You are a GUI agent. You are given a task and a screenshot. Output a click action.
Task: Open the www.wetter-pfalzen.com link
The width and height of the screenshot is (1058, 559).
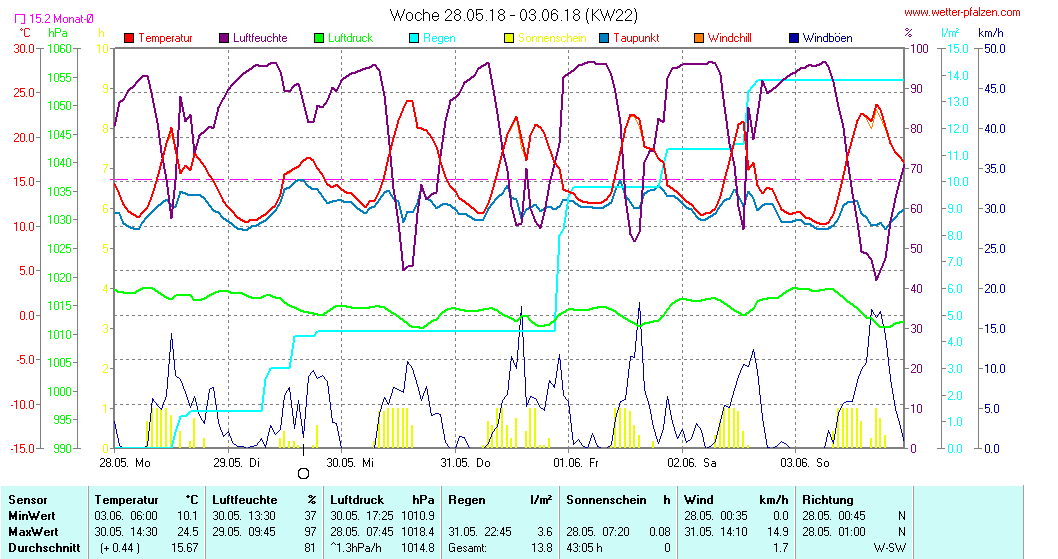(x=962, y=12)
